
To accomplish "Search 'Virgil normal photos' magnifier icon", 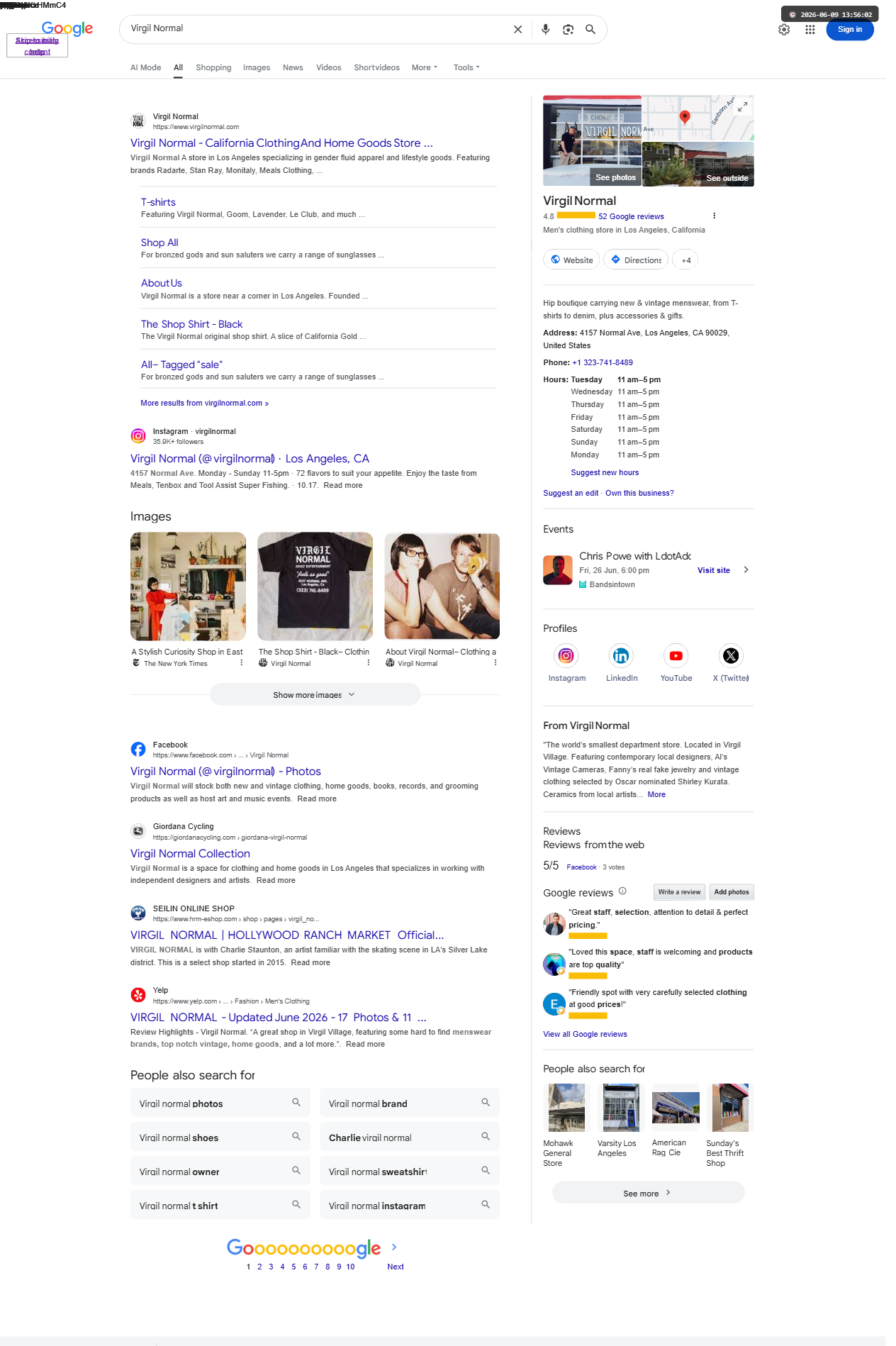I will coord(296,1103).
